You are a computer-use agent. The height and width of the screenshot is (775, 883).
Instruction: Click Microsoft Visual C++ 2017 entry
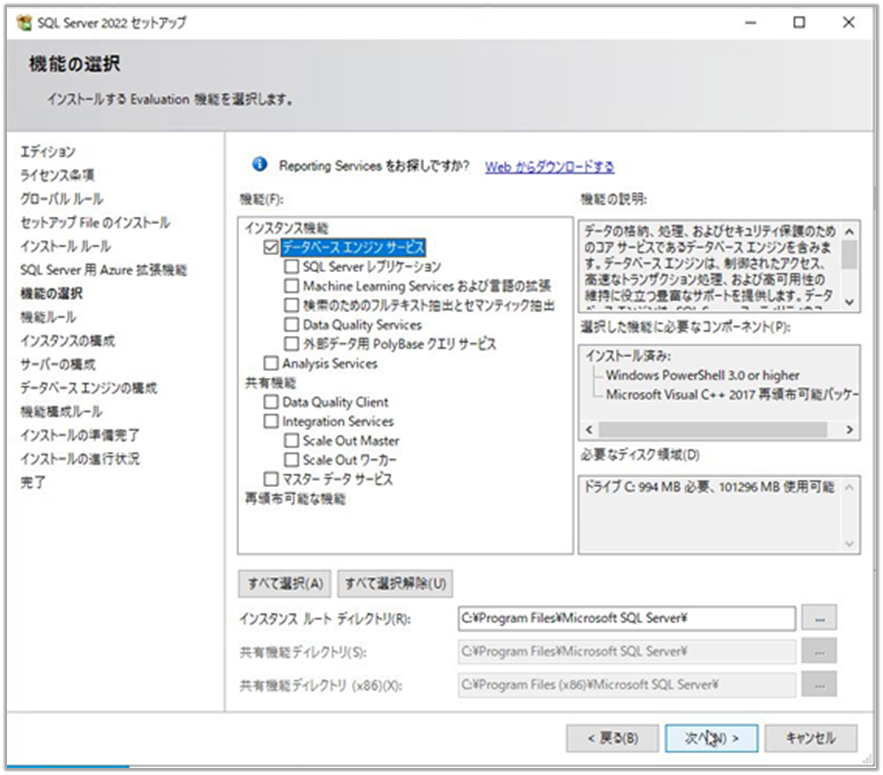[x=733, y=395]
